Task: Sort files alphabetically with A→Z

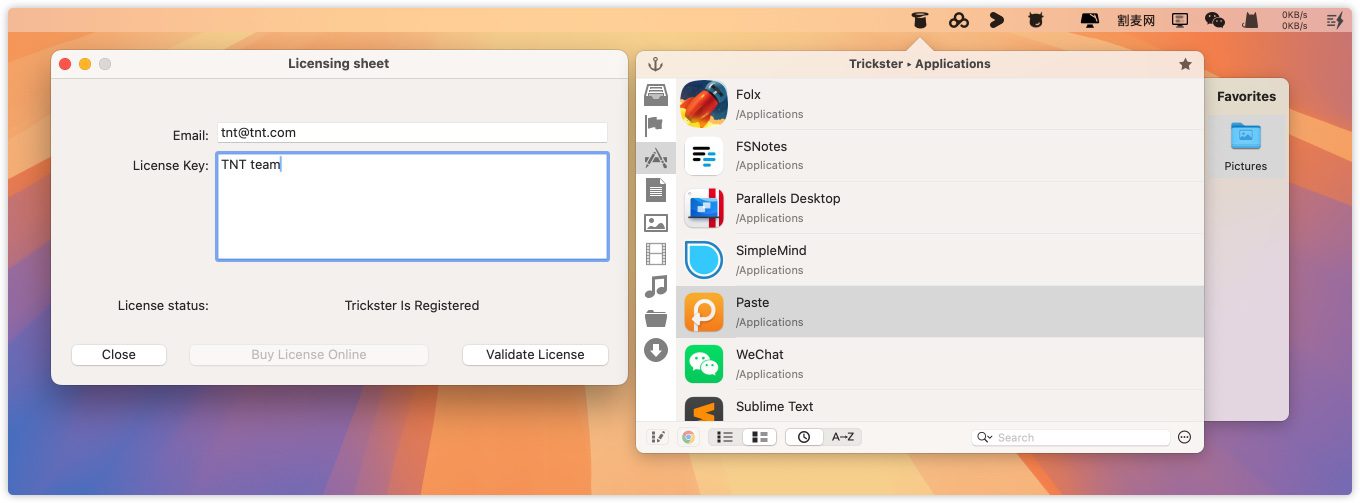Action: [x=842, y=437]
